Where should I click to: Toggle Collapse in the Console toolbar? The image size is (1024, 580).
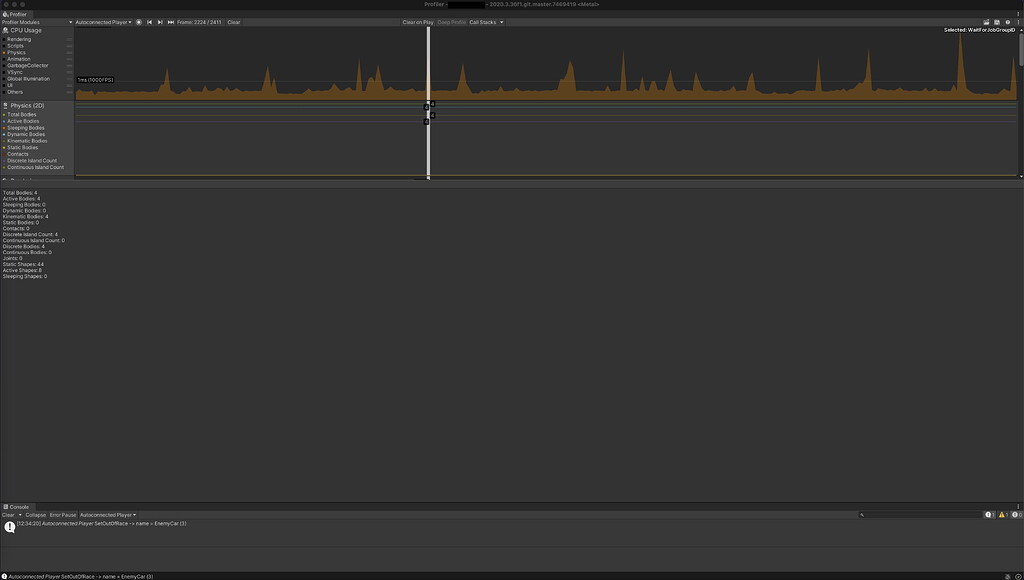[x=36, y=514]
